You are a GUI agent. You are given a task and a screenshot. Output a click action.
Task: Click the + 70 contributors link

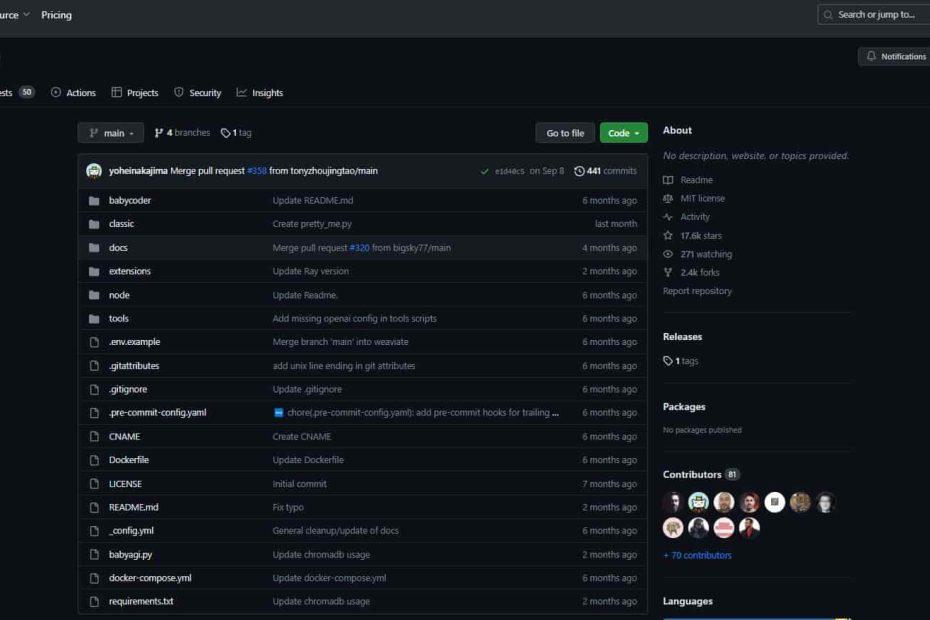pyautogui.click(x=697, y=555)
